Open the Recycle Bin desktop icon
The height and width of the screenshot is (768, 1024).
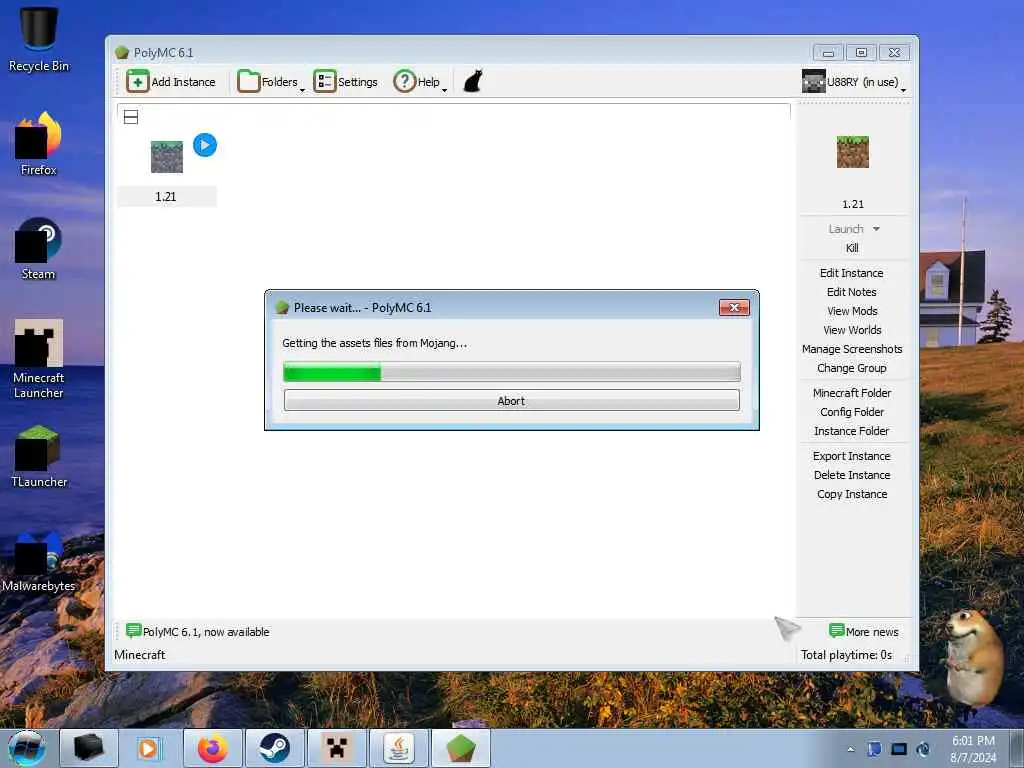(x=39, y=39)
